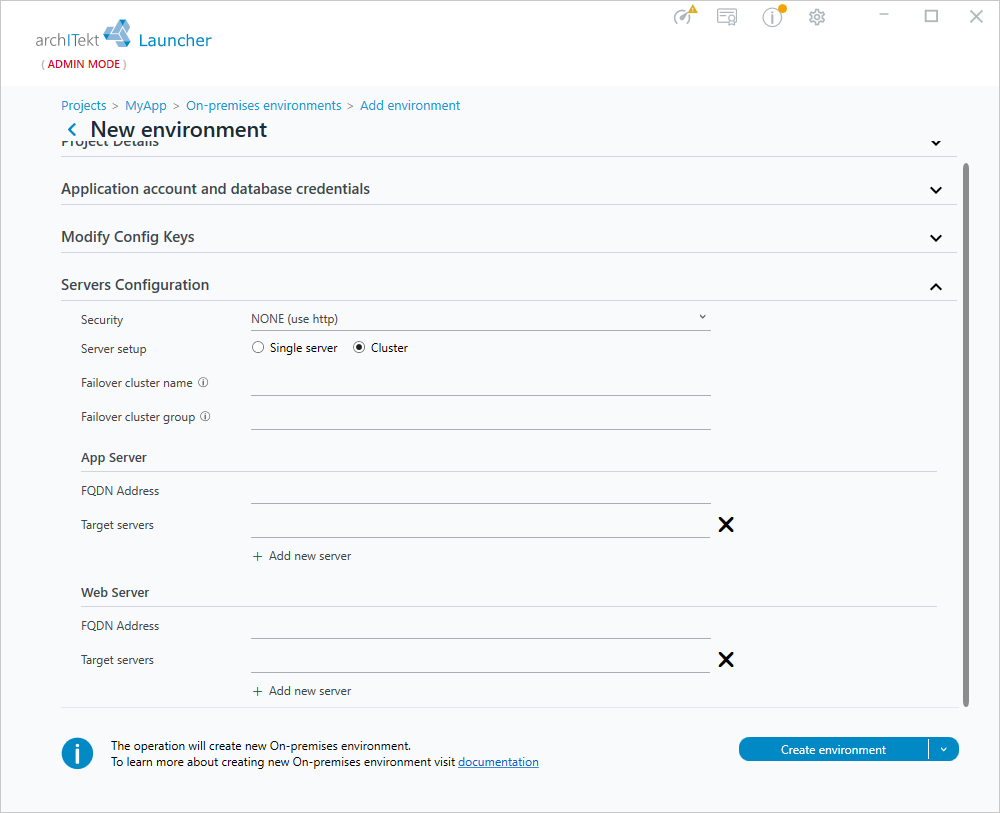Click the Add environment breadcrumb
The width and height of the screenshot is (1000, 813).
pos(410,105)
